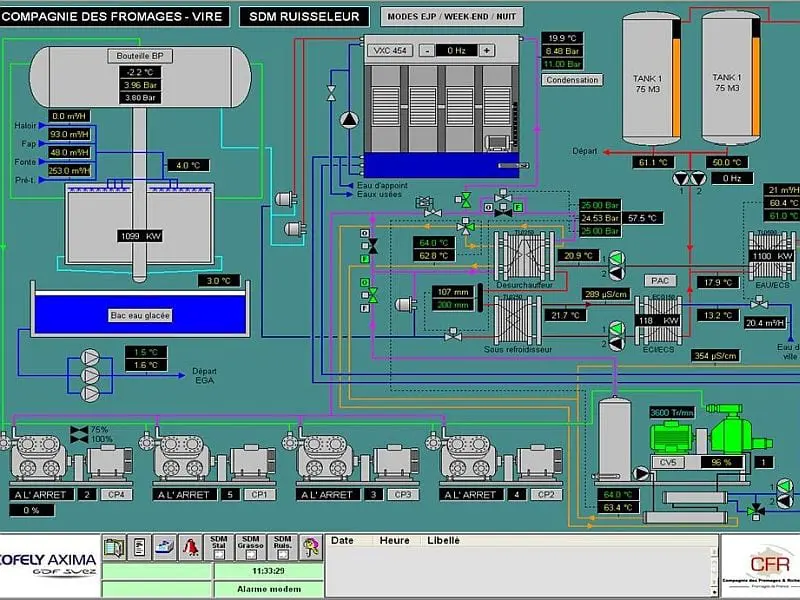Click the map book toolbar icon
The height and width of the screenshot is (600, 800).
click(x=114, y=546)
